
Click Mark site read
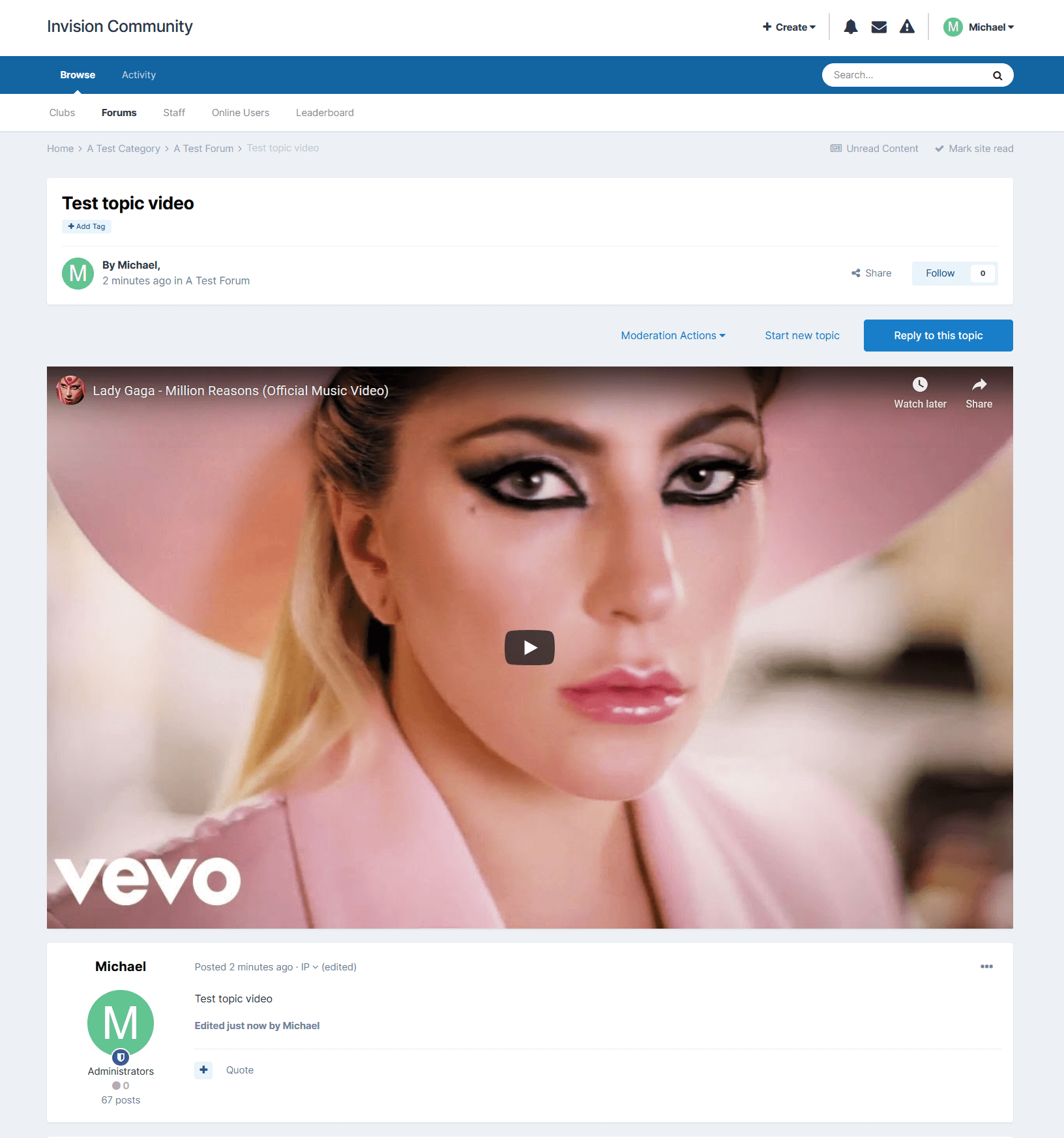[x=974, y=149]
